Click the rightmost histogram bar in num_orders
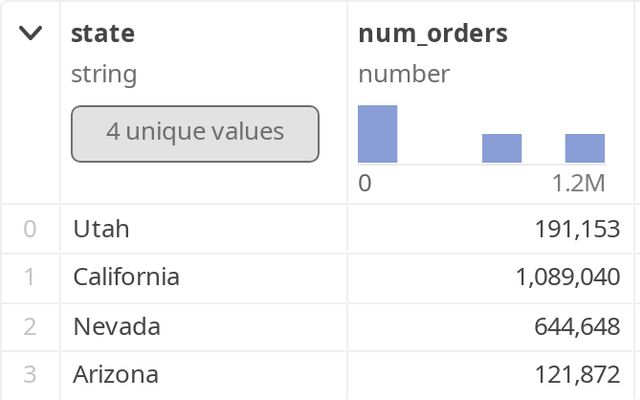The image size is (640, 400). pyautogui.click(x=585, y=148)
